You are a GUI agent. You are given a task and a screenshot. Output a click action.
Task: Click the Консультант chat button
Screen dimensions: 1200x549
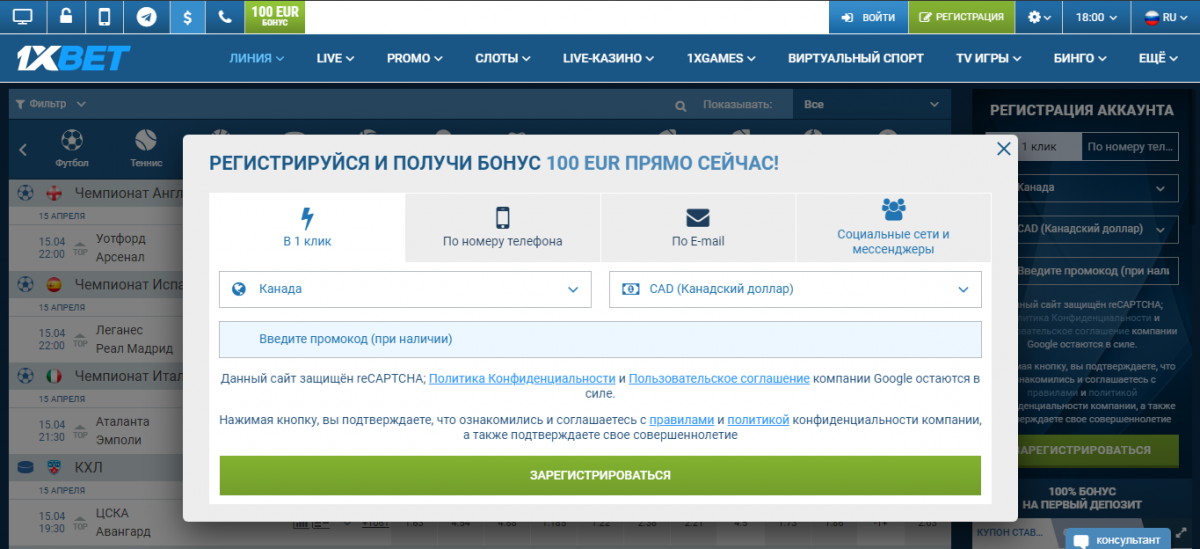tap(1118, 539)
